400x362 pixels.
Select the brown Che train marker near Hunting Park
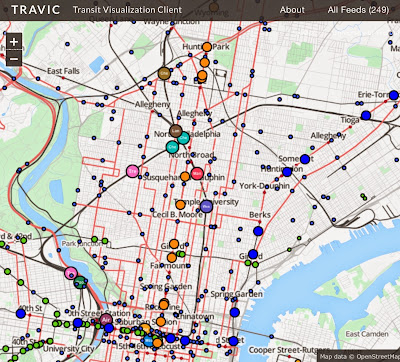(164, 73)
